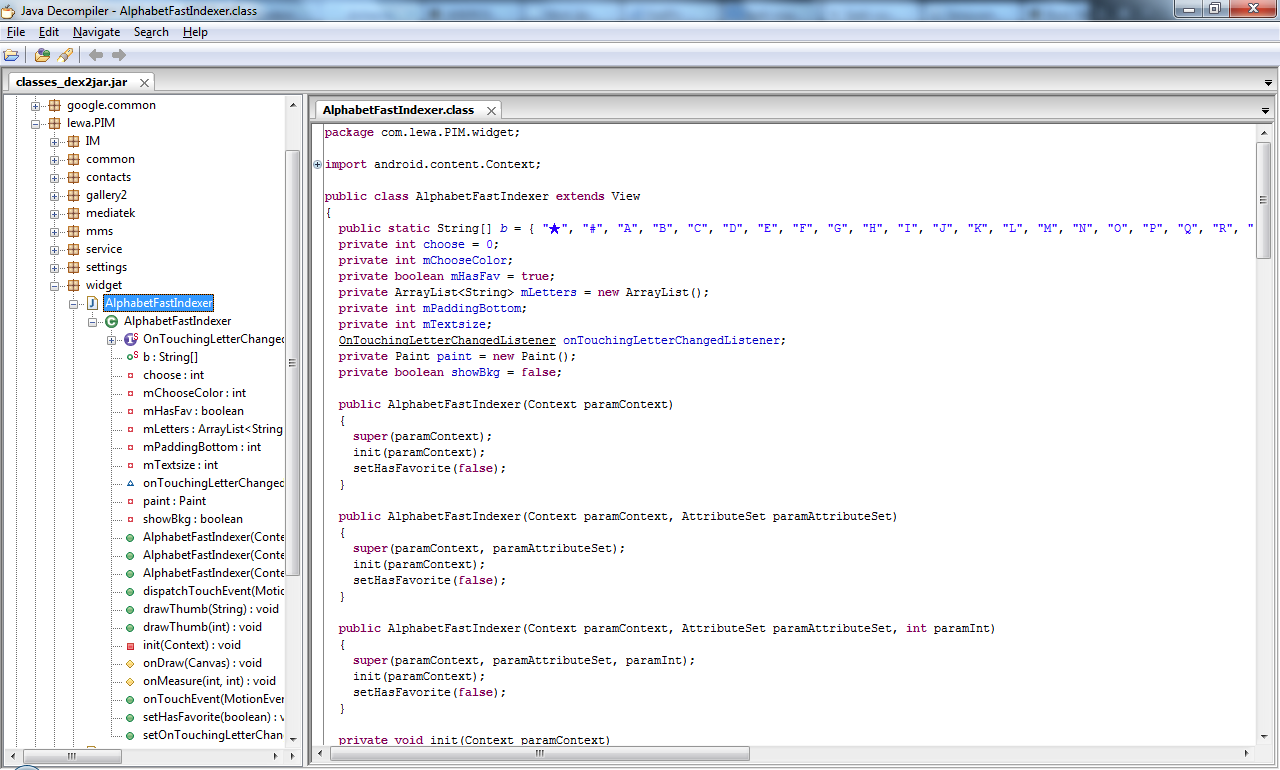This screenshot has width=1280, height=770.
Task: Close the AlphabetFastIndexer.class tab
Action: click(492, 110)
